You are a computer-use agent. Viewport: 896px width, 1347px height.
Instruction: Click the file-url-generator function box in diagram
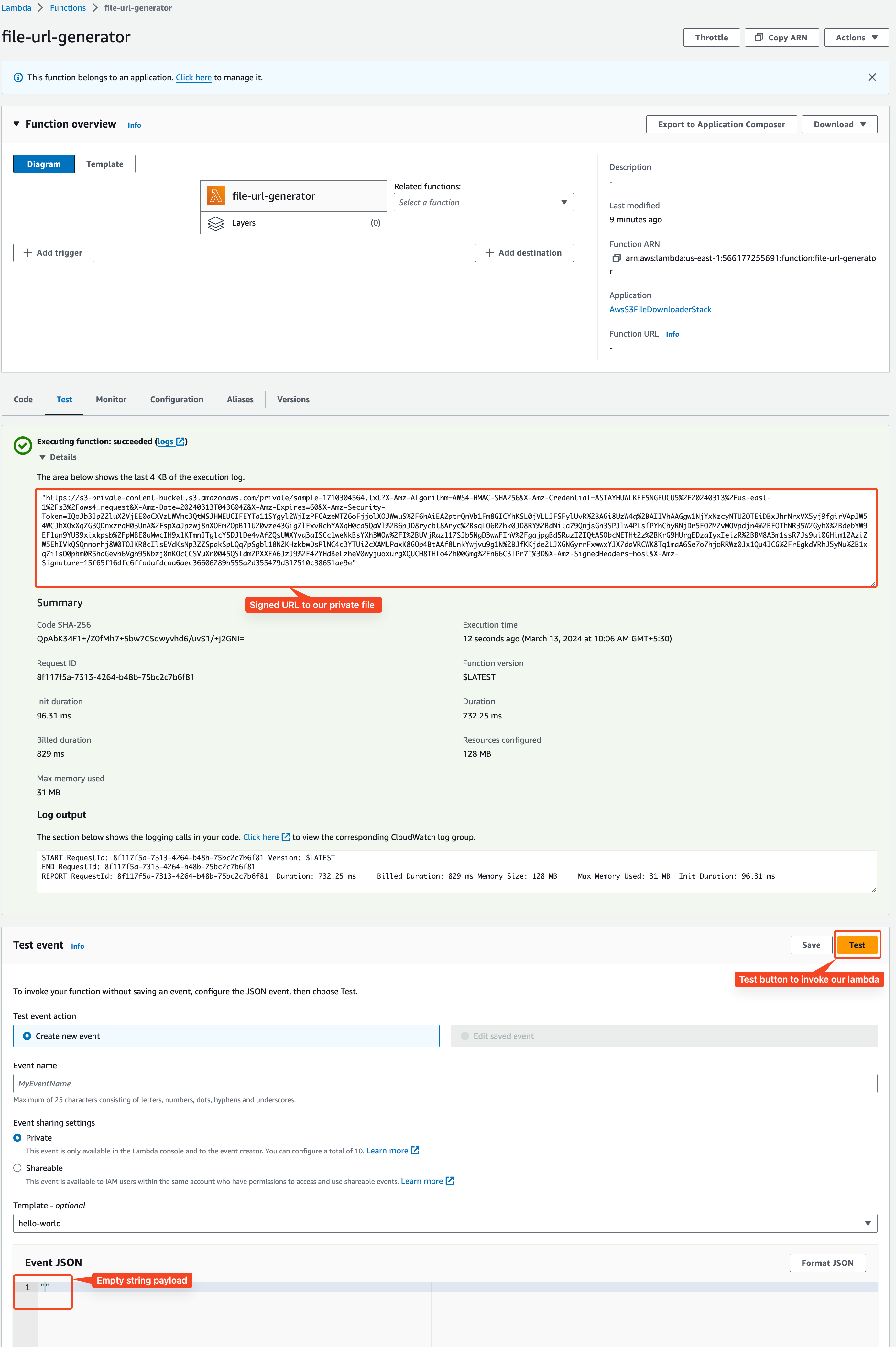(x=293, y=196)
